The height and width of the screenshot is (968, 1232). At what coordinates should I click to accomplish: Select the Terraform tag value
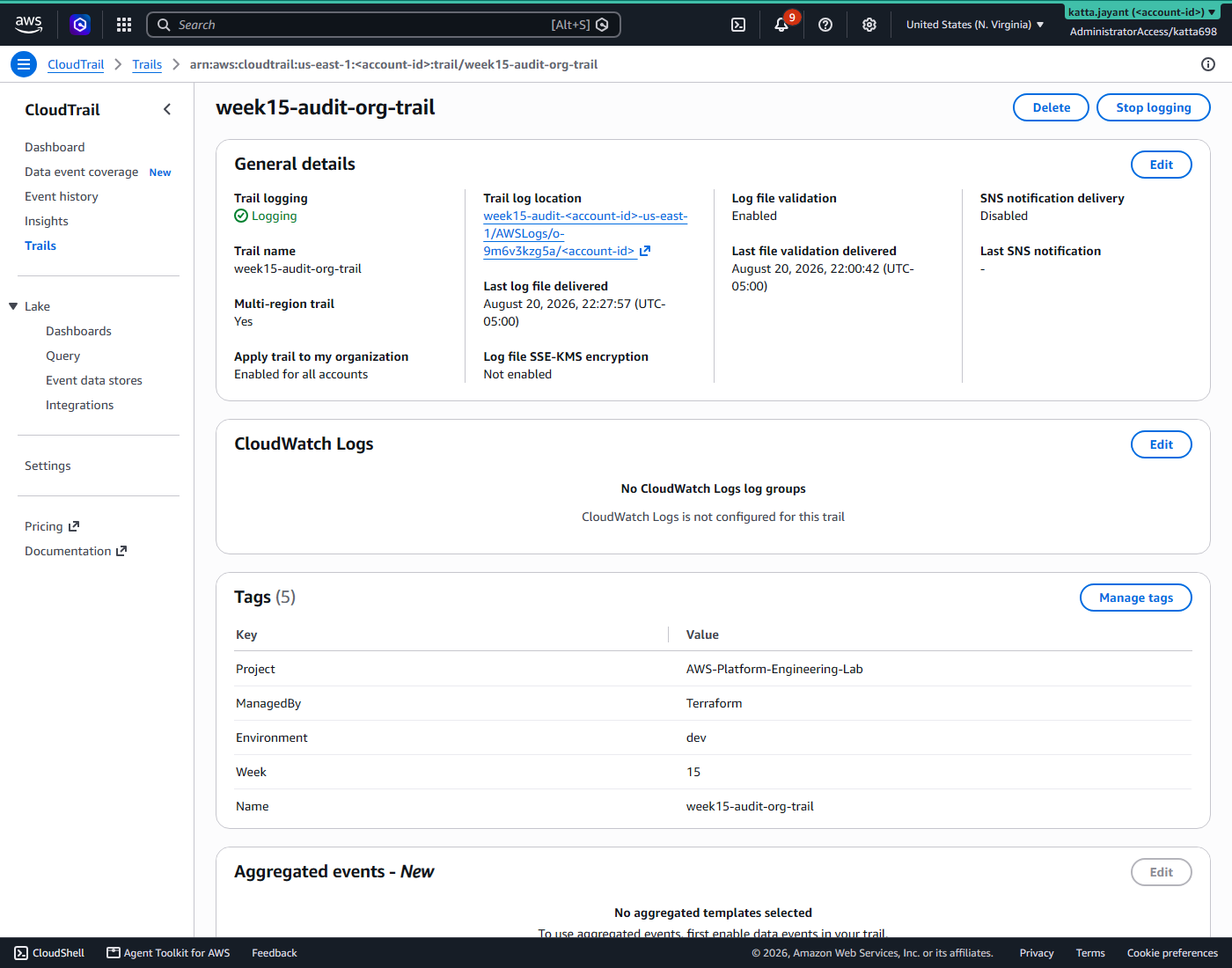pyautogui.click(x=714, y=703)
